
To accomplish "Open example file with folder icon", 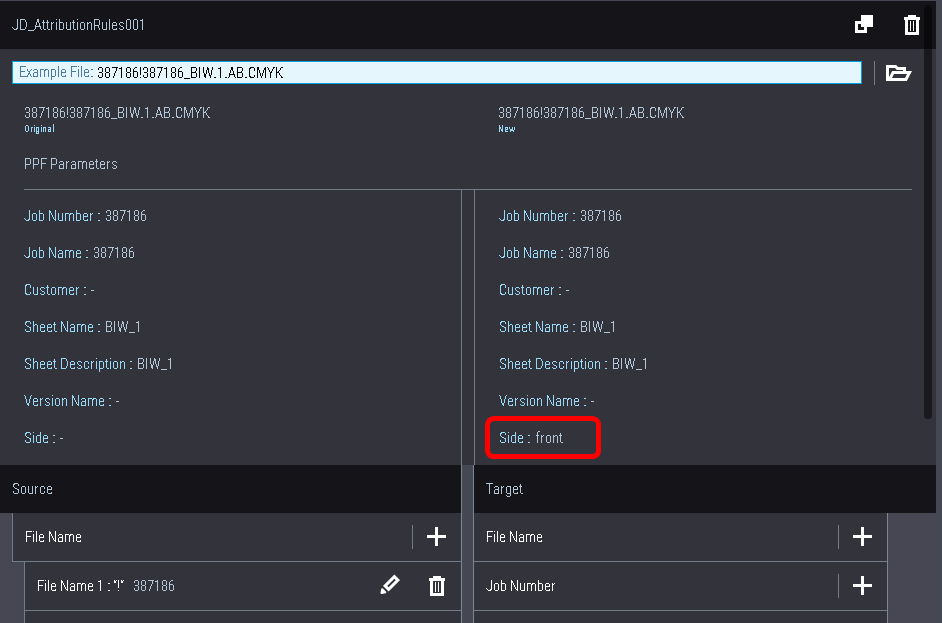I will point(898,73).
